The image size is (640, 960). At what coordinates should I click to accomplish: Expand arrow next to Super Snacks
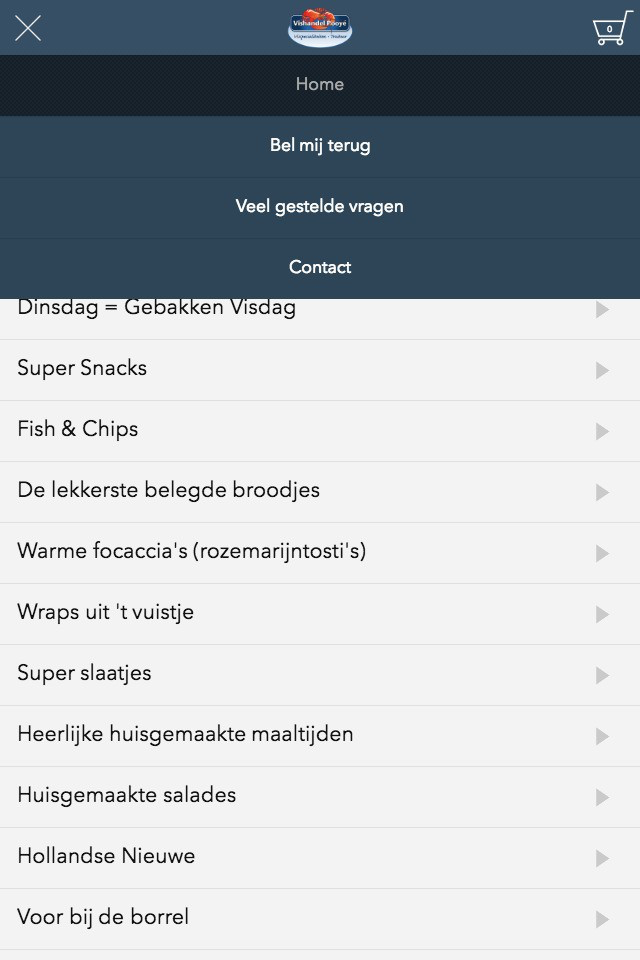(602, 371)
